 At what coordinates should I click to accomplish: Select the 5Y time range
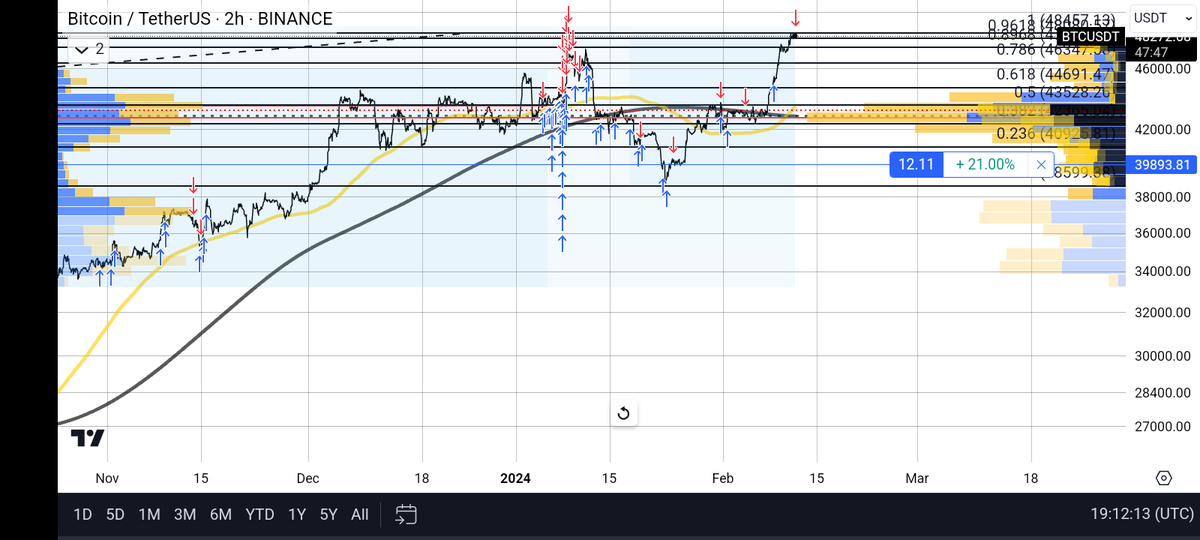[328, 515]
